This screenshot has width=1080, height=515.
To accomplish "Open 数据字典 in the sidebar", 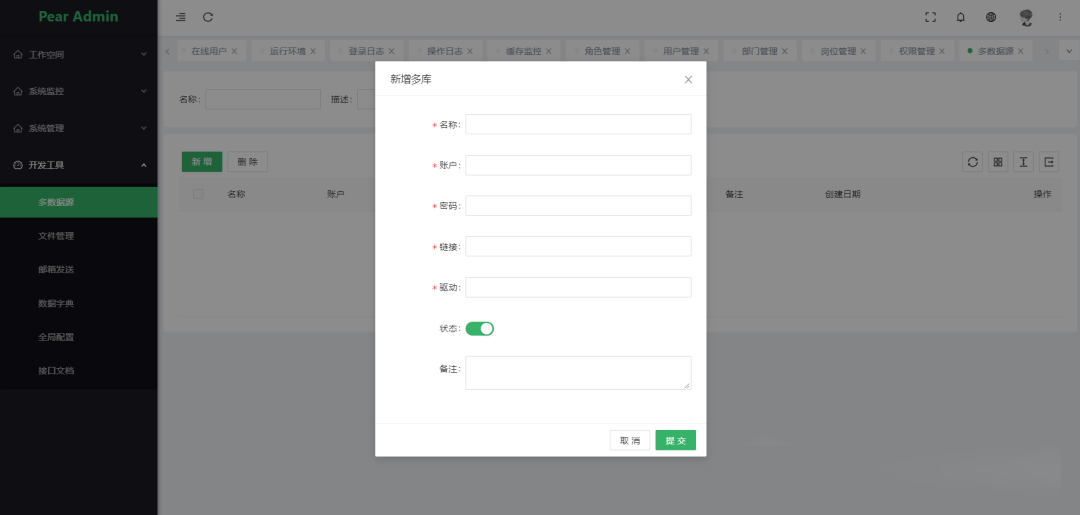I will pyautogui.click(x=79, y=304).
